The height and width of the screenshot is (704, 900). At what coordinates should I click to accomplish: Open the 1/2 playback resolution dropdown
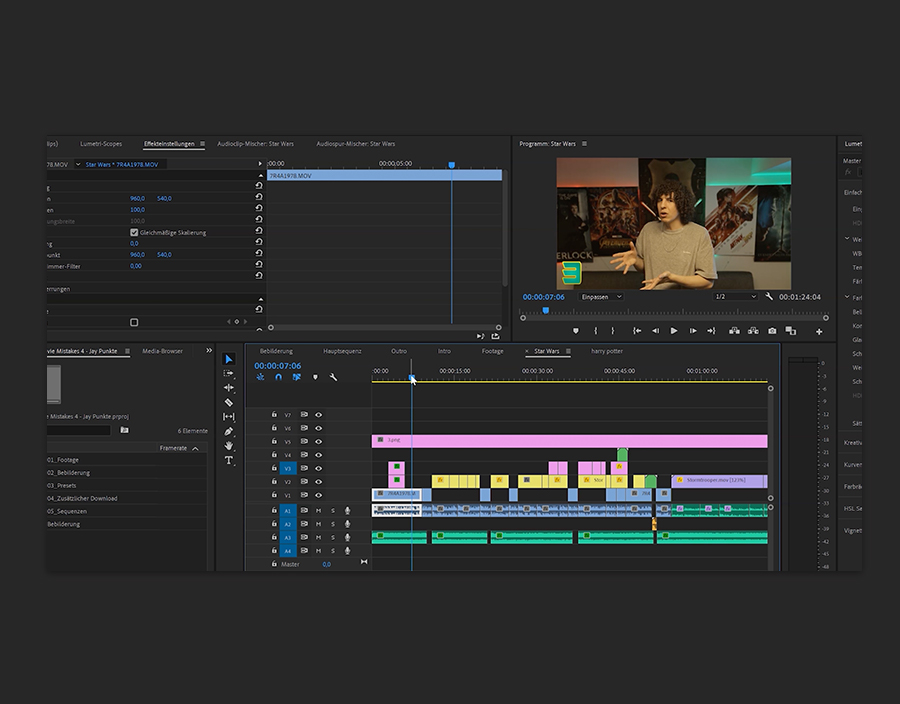734,297
